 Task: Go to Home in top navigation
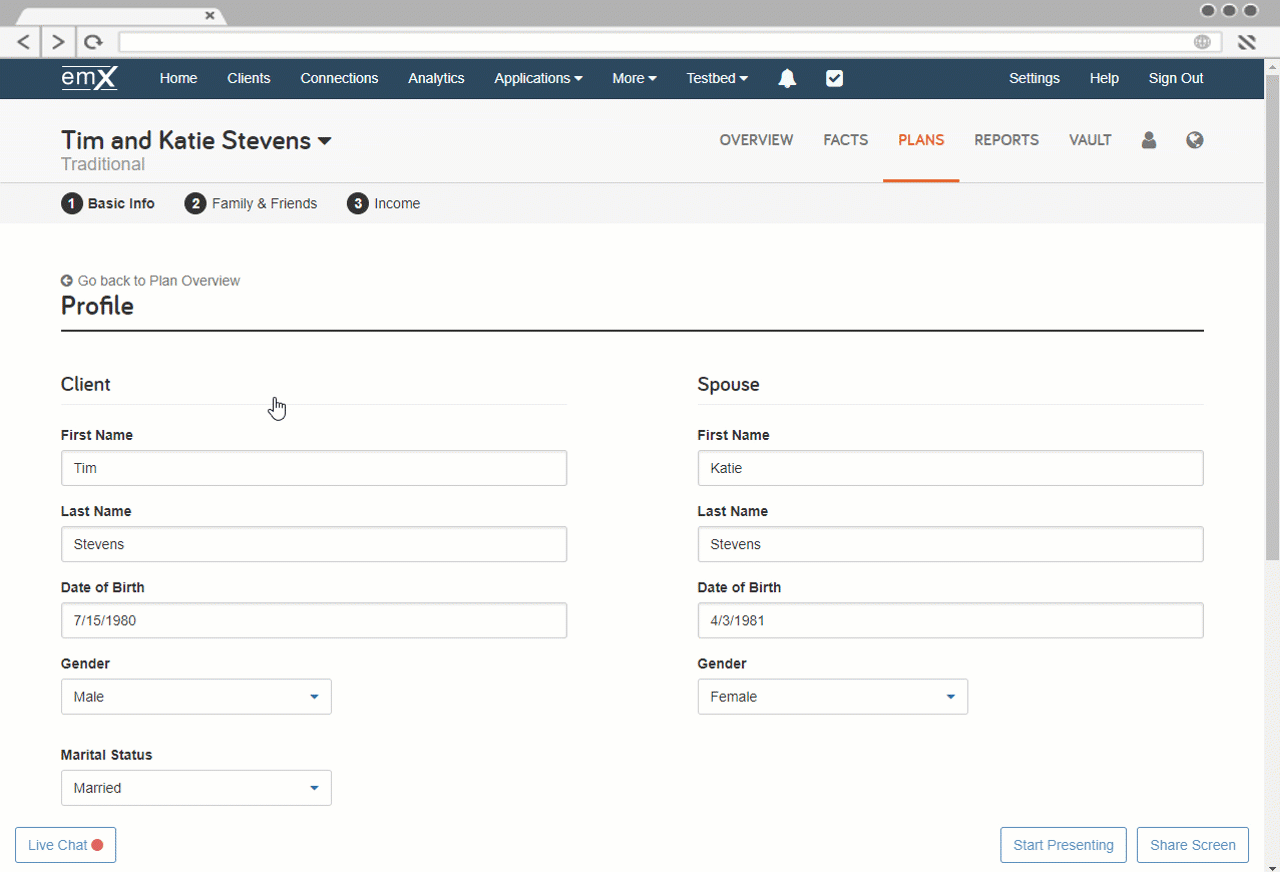(x=178, y=78)
